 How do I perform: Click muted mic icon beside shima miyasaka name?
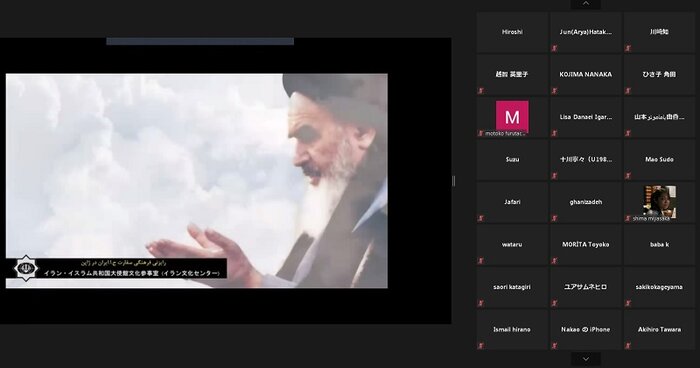pos(628,218)
